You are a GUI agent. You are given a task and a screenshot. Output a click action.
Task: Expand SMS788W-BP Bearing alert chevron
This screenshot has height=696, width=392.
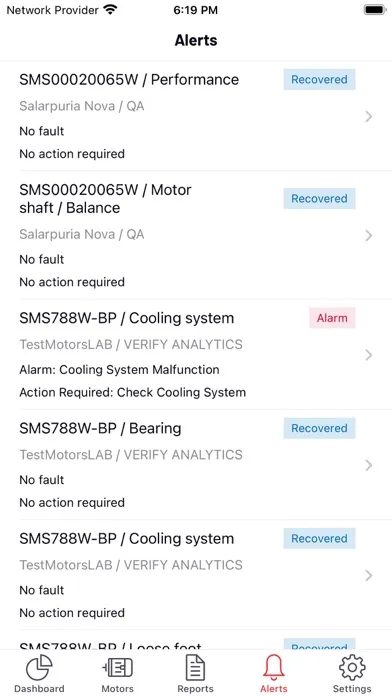pos(368,465)
